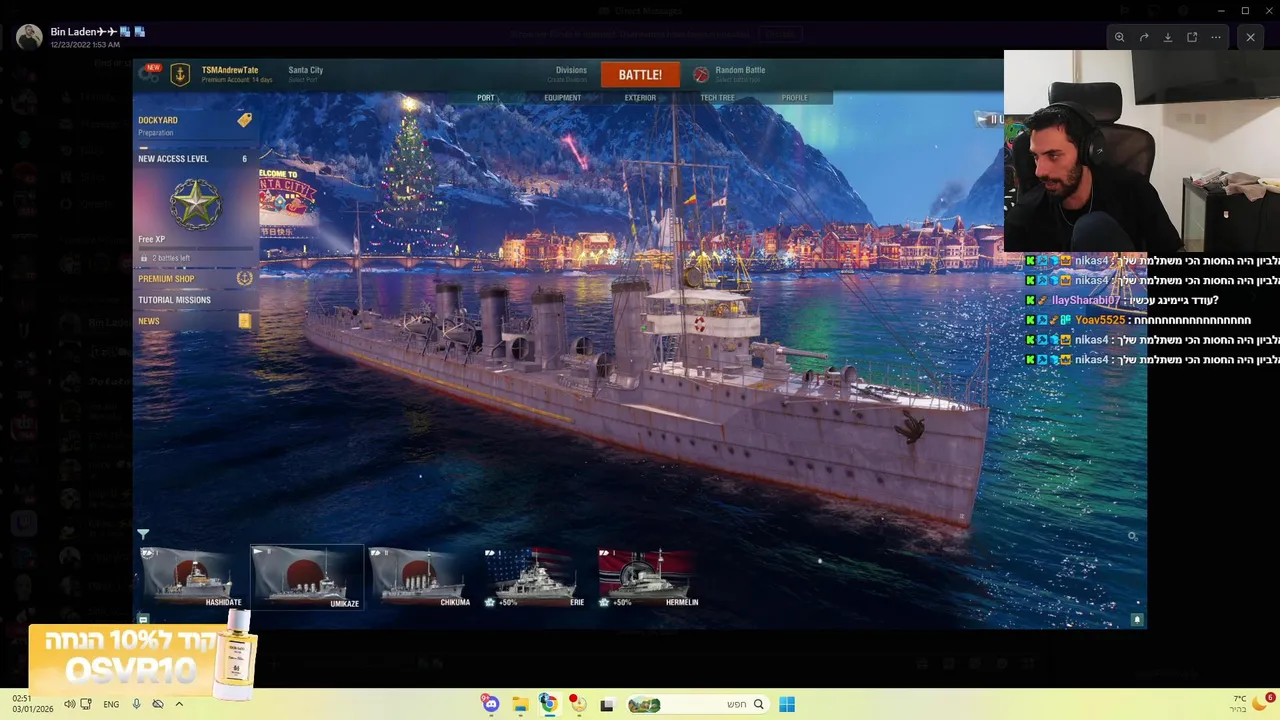Open chat icon below ship carousel
The width and height of the screenshot is (1280, 720).
(143, 620)
